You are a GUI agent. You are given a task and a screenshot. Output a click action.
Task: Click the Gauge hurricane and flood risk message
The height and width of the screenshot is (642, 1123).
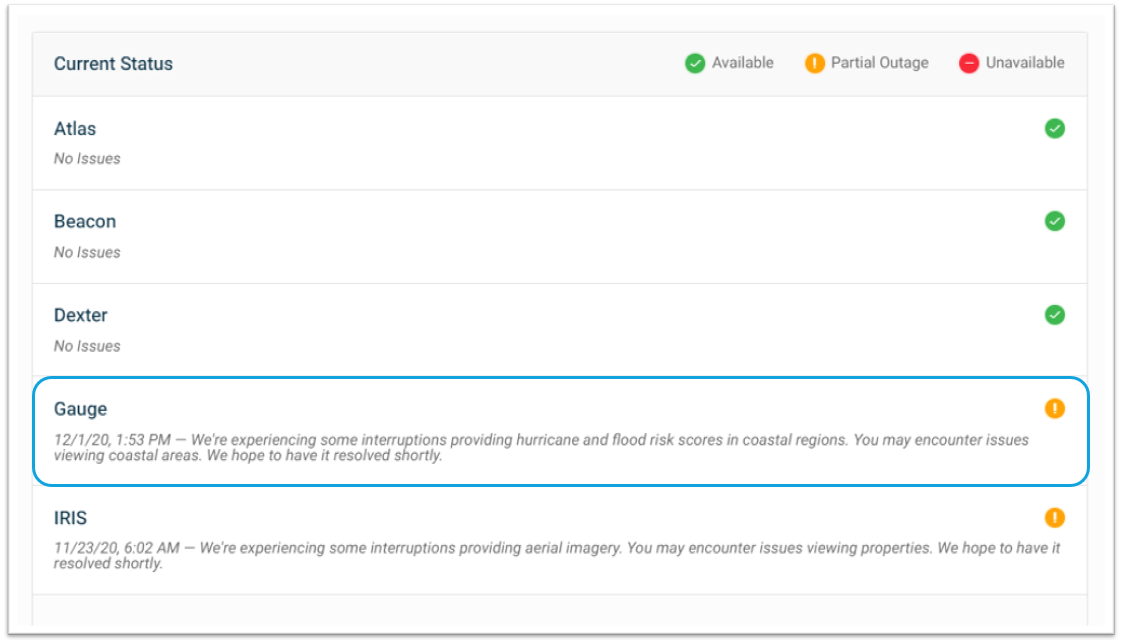coord(541,448)
